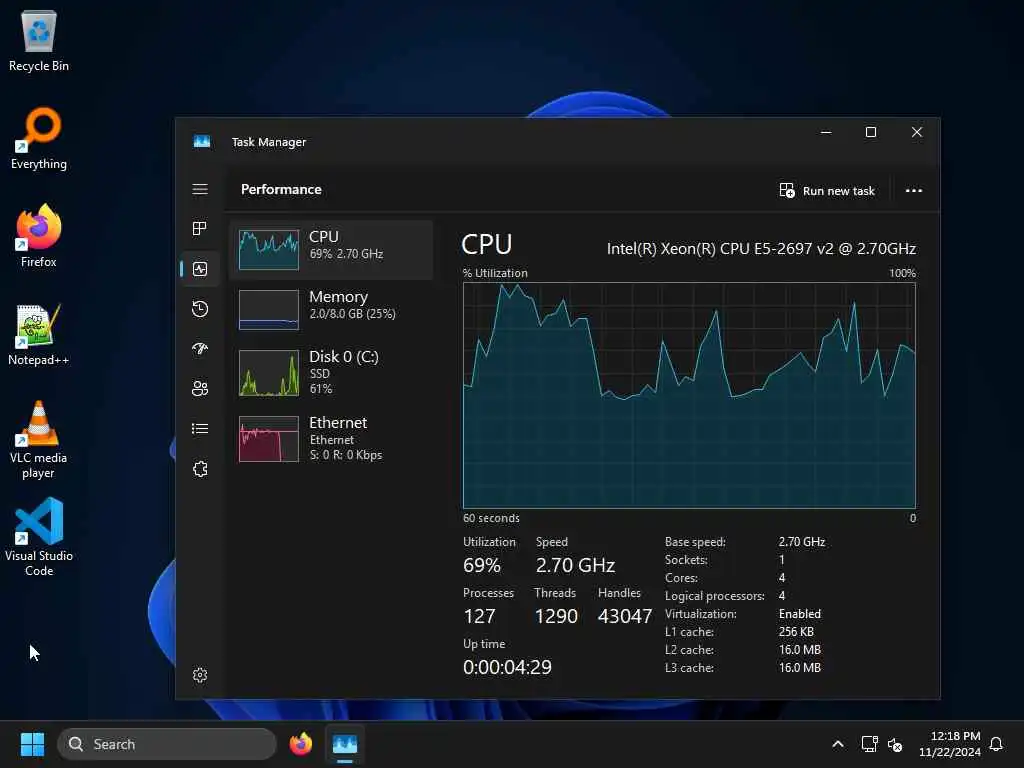Click the Logical processors label
The image size is (1024, 768).
(714, 596)
